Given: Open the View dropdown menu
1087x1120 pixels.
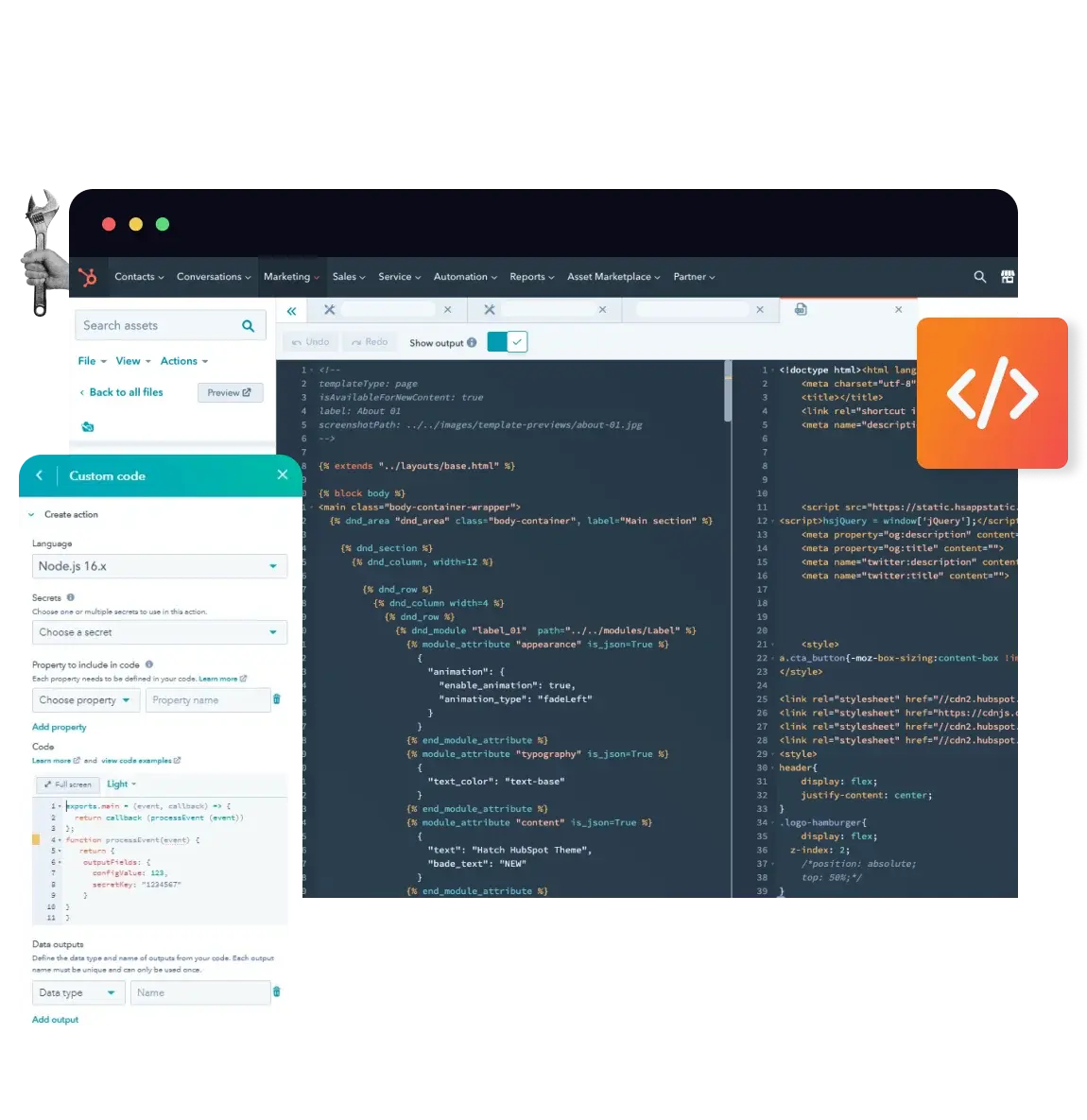Looking at the screenshot, I should click(133, 361).
